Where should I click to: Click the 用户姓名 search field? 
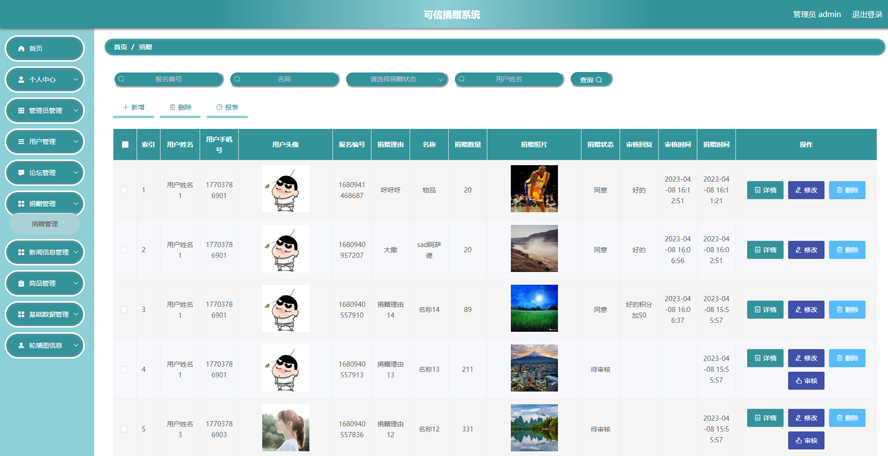pos(509,80)
